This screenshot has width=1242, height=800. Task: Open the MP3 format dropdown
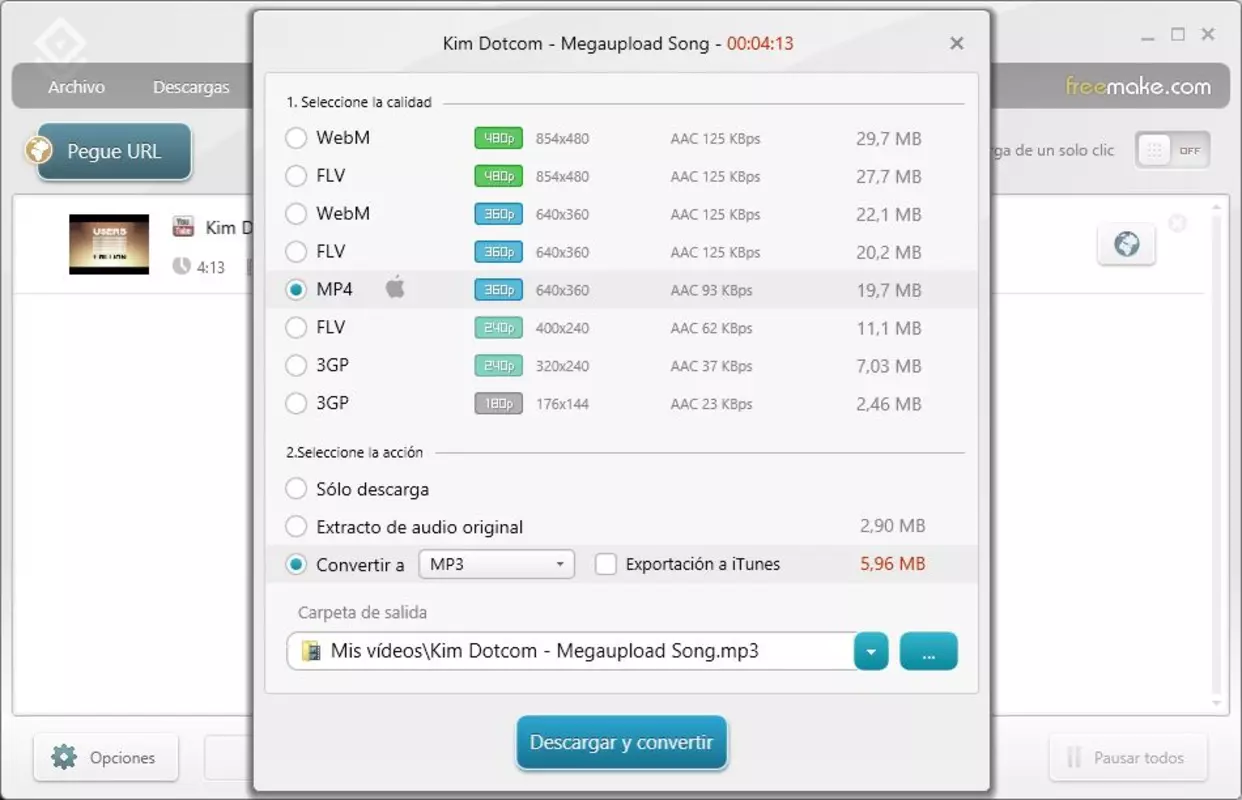click(x=497, y=564)
